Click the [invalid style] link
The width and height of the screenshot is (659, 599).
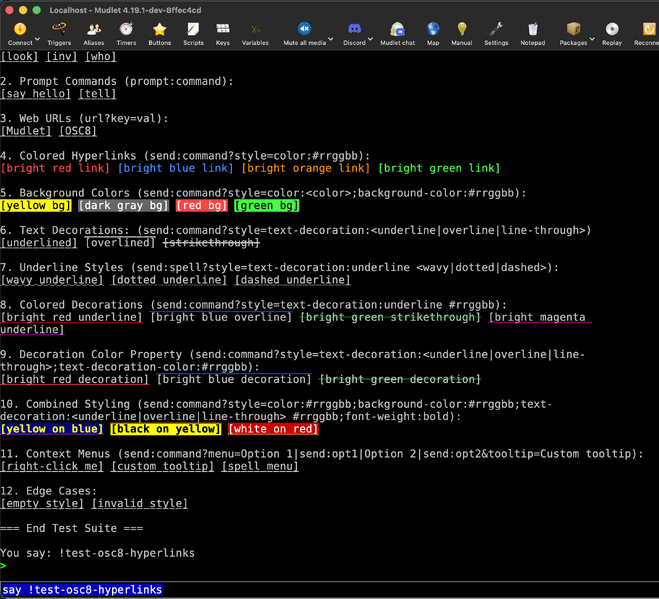point(140,503)
